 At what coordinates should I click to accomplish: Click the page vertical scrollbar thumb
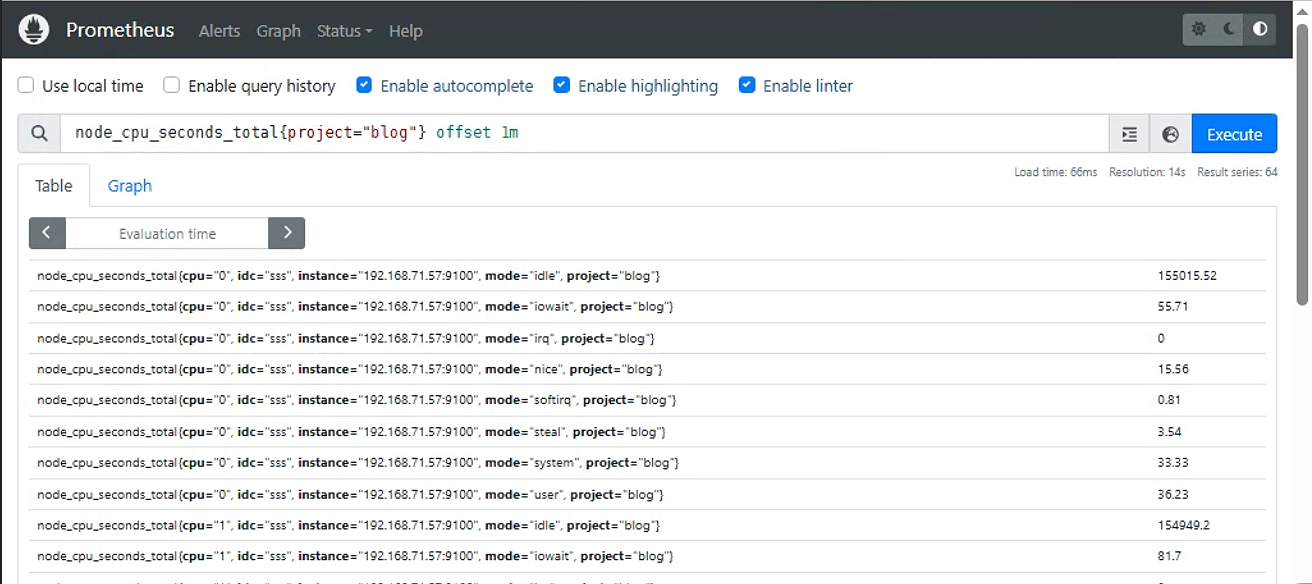coord(1302,165)
